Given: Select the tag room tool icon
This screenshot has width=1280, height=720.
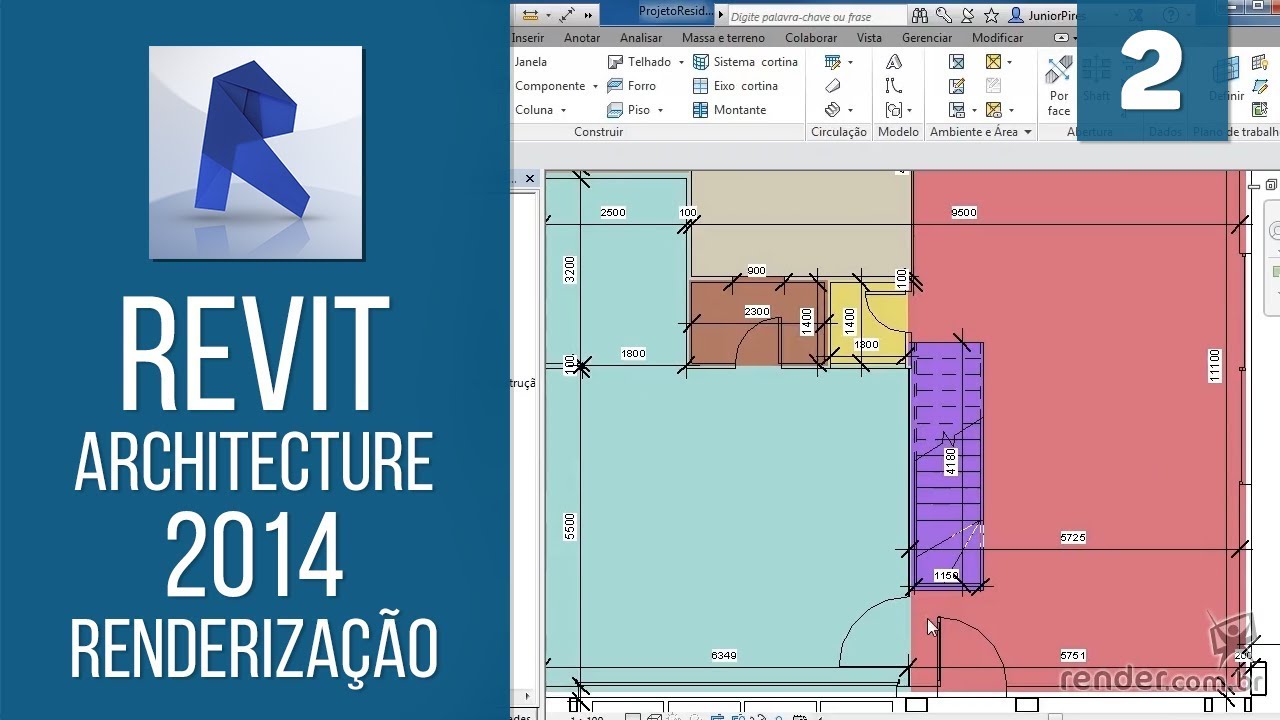Looking at the screenshot, I should coord(957,110).
